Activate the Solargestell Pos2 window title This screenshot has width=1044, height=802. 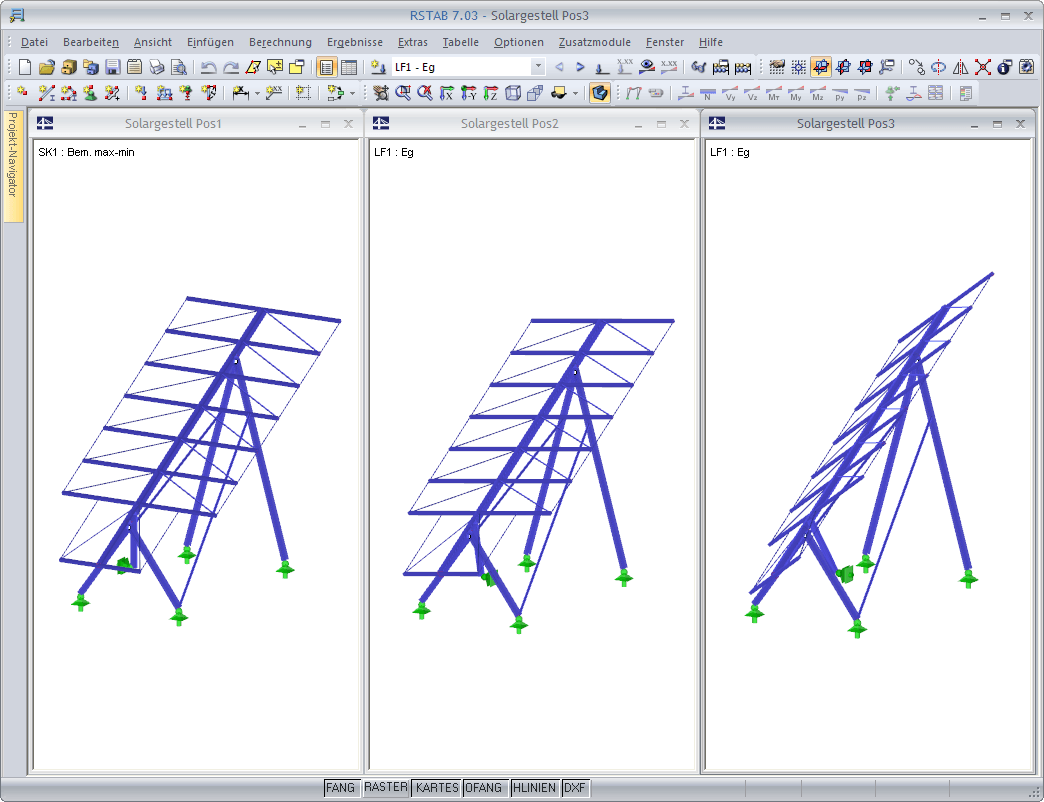tap(509, 124)
